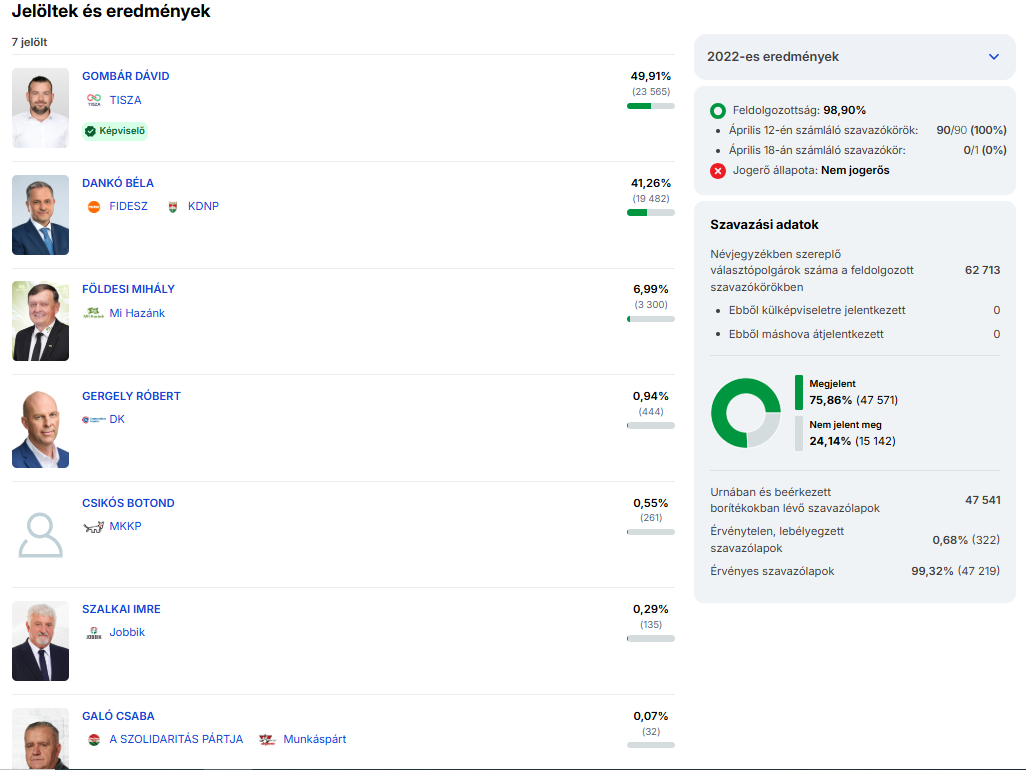This screenshot has height=770, width=1026.
Task: Click the DK party logo icon
Action: pos(94,420)
